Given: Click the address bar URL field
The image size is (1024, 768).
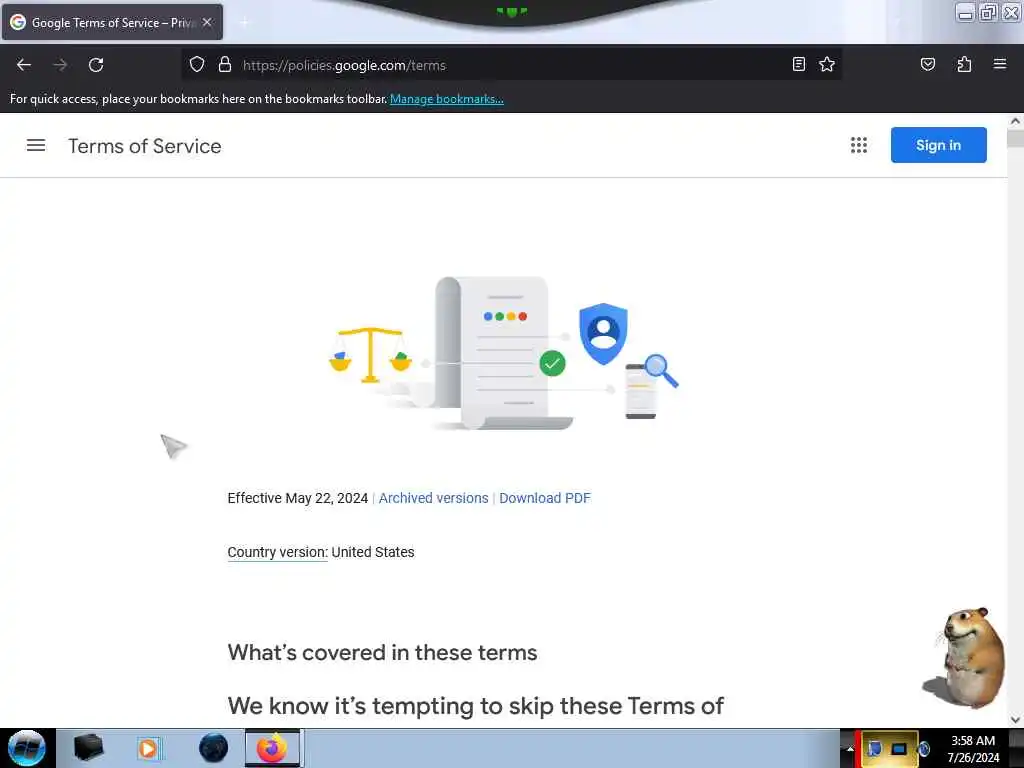Looking at the screenshot, I should point(509,65).
